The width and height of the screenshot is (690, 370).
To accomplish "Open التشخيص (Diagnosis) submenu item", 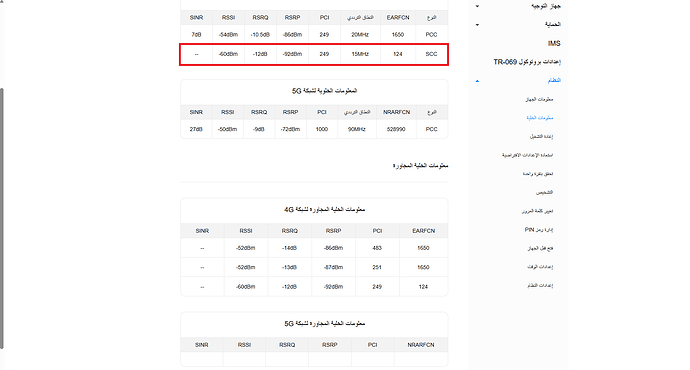I will coord(544,192).
